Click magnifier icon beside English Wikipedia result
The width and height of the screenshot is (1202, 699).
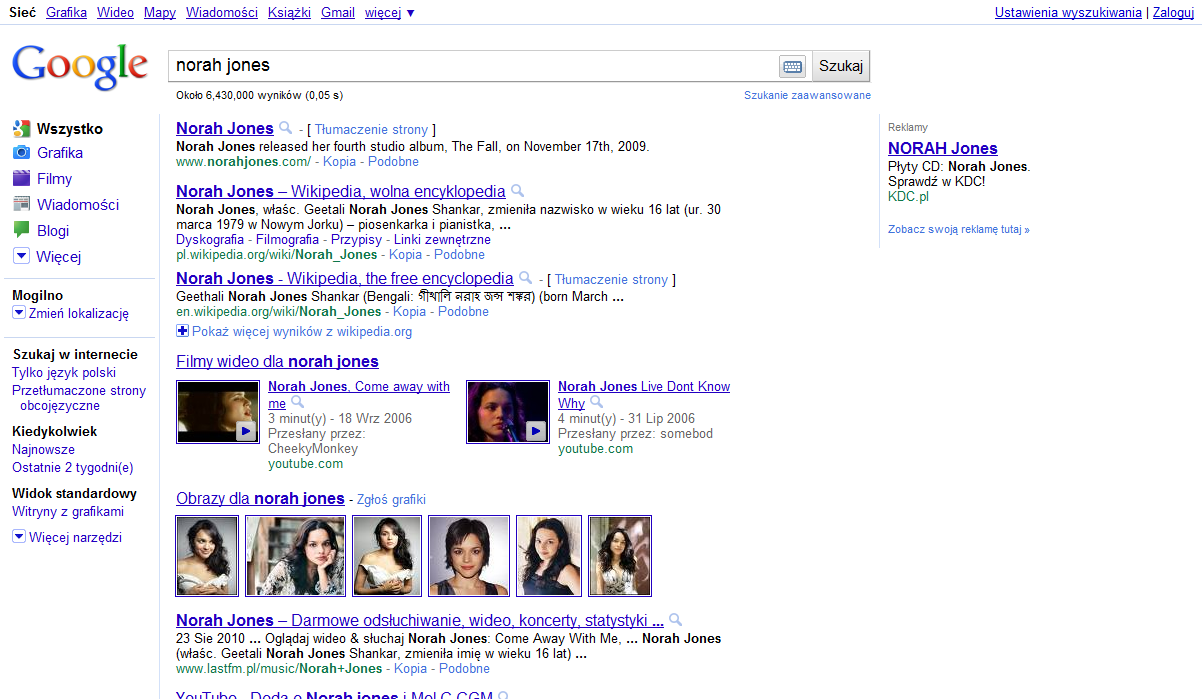[x=525, y=278]
